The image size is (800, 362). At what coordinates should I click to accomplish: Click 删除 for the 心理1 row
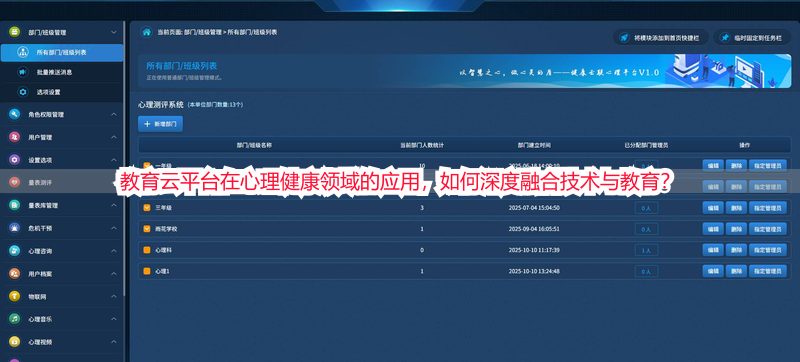[x=736, y=271]
